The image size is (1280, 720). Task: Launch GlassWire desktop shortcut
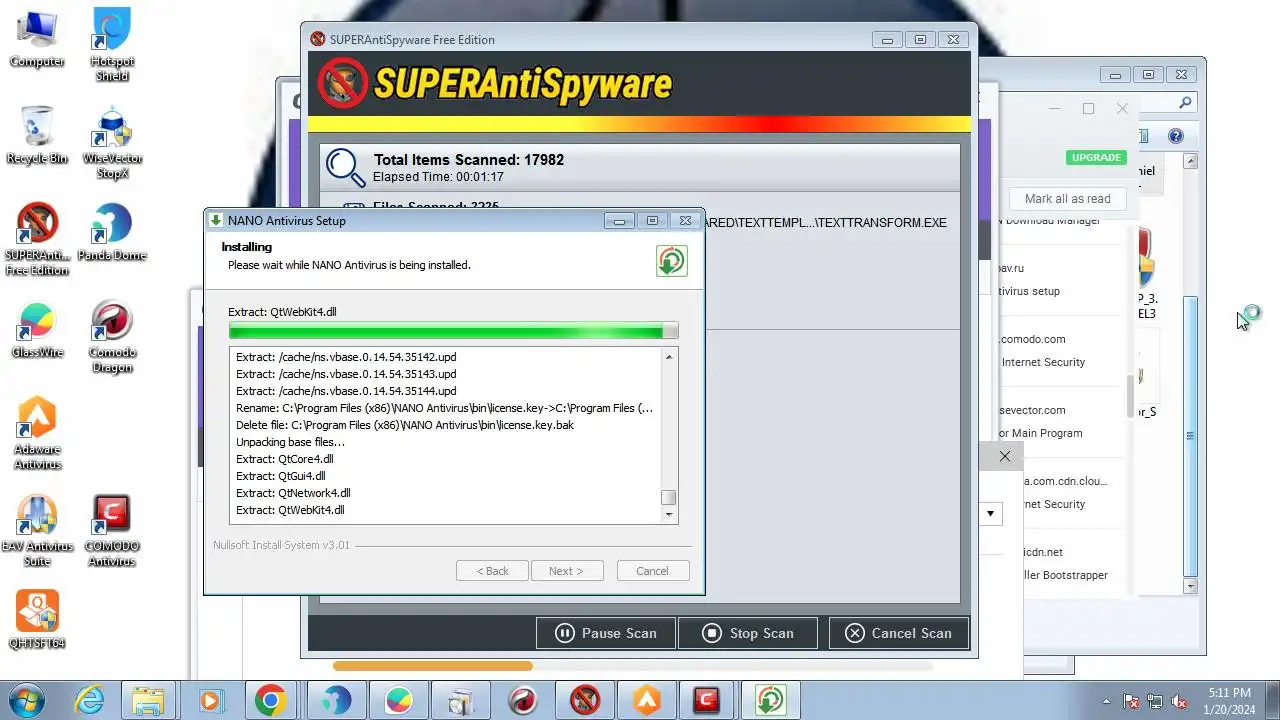[37, 329]
